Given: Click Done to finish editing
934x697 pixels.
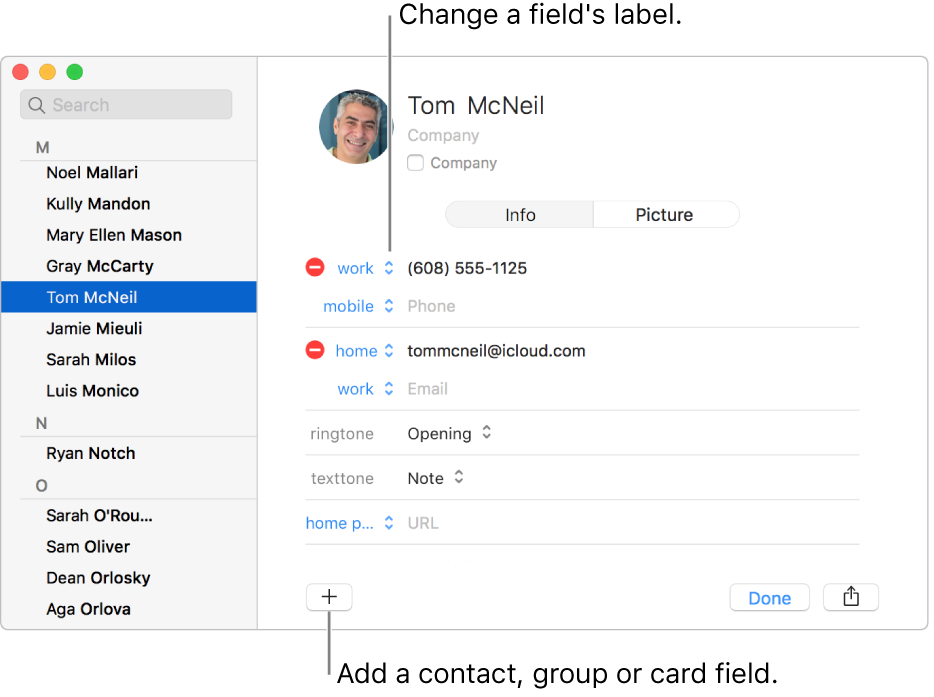Looking at the screenshot, I should (769, 598).
